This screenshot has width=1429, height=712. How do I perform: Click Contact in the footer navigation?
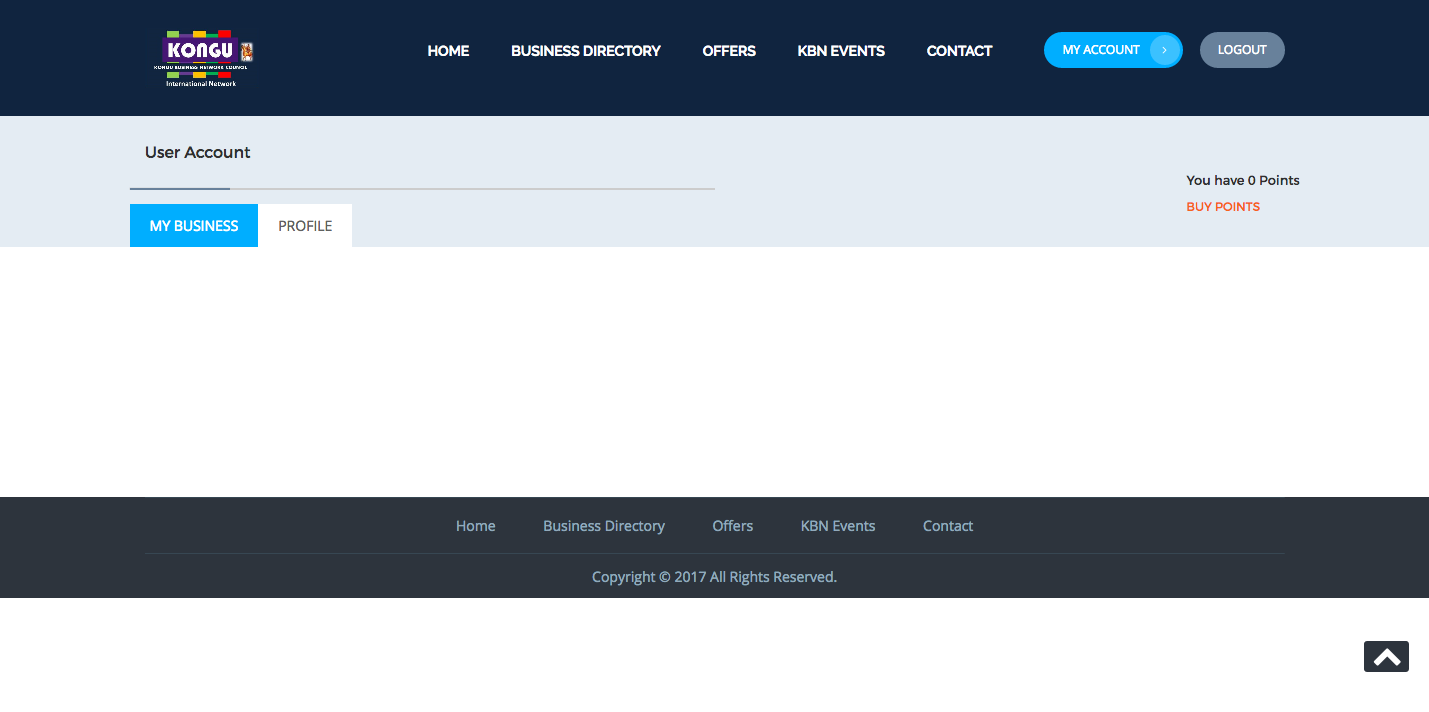coord(947,525)
